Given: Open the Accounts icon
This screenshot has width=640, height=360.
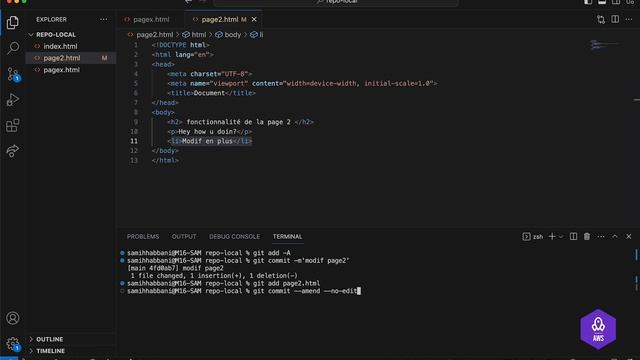Looking at the screenshot, I should 13,318.
